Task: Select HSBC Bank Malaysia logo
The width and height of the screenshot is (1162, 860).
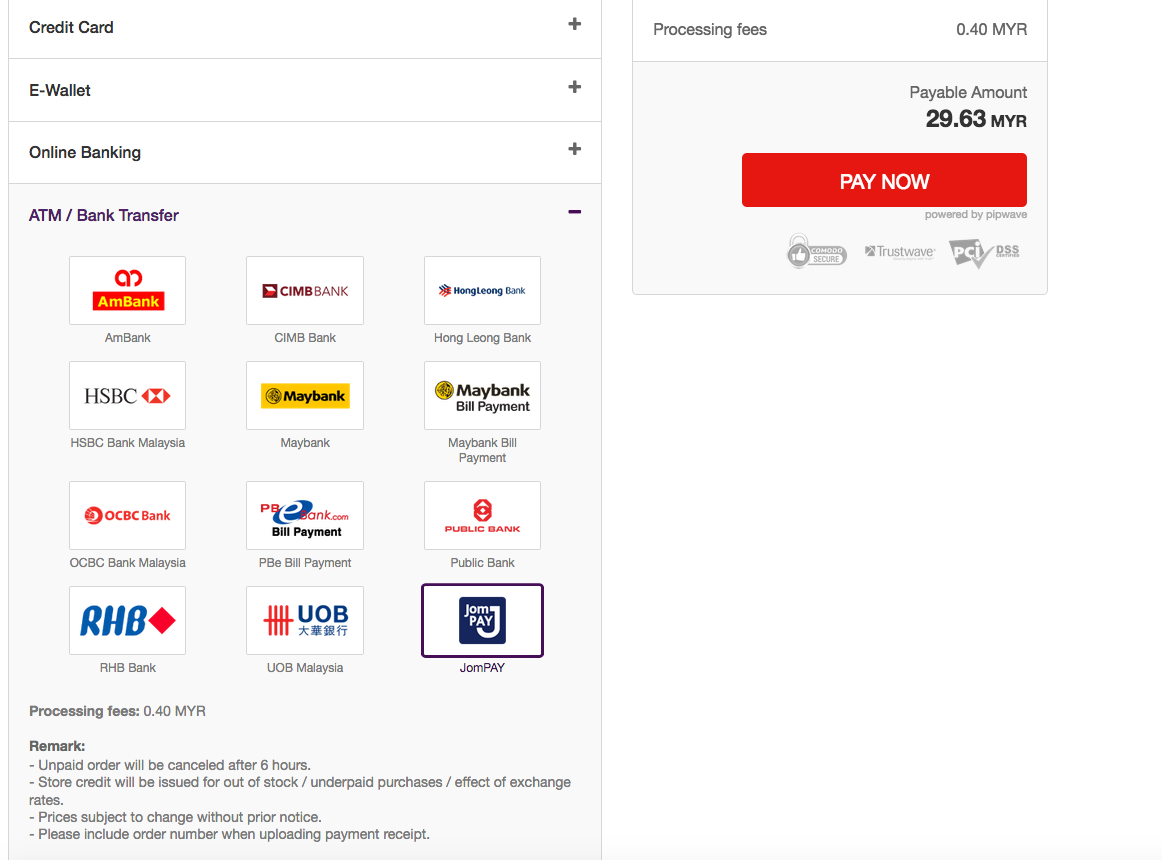Action: click(x=127, y=395)
